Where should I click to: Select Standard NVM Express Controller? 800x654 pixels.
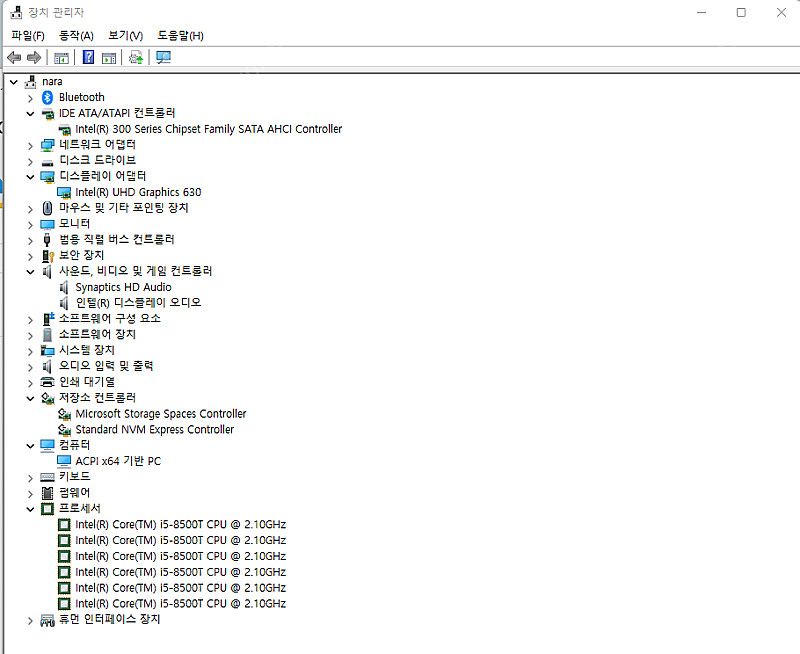pos(154,430)
